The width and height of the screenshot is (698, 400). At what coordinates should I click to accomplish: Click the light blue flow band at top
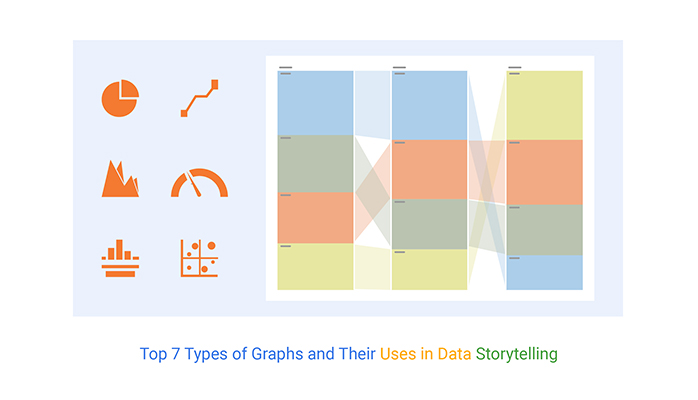[x=373, y=105]
